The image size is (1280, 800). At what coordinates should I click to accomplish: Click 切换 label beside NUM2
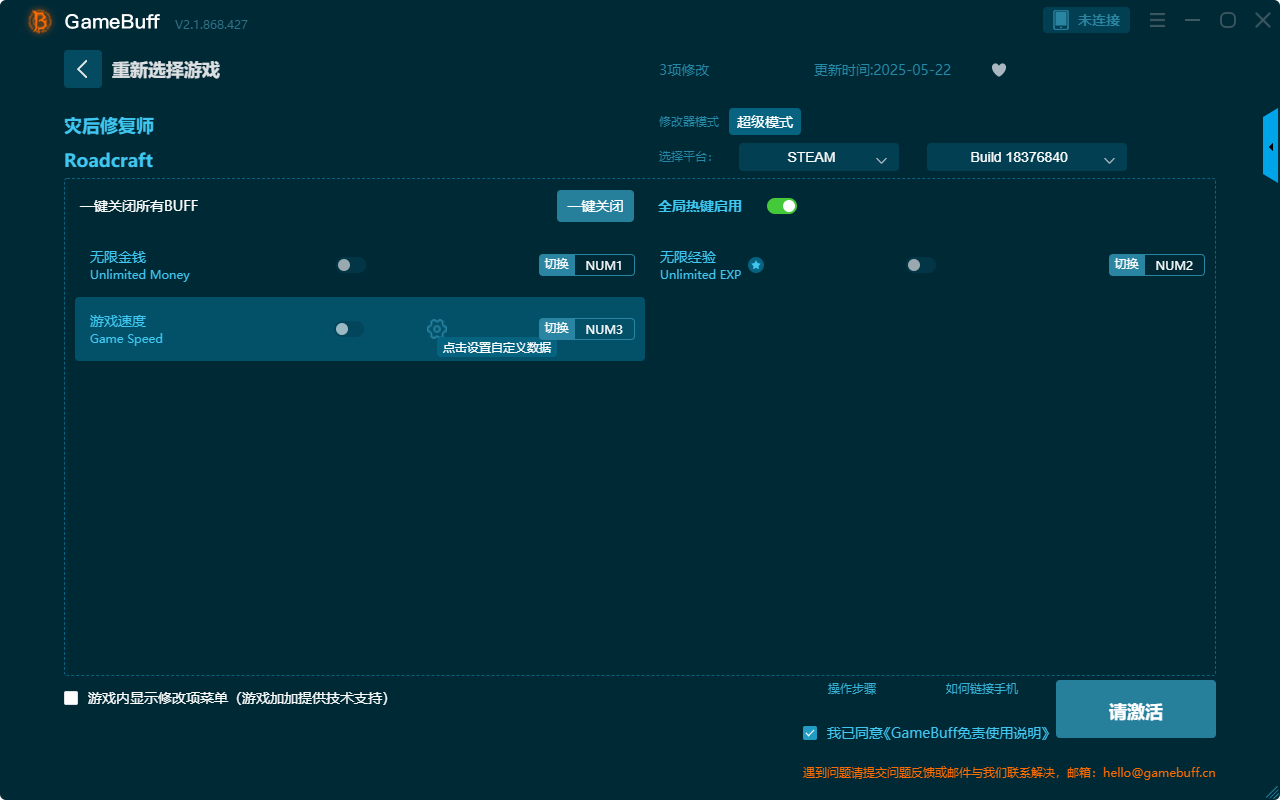click(x=1127, y=265)
